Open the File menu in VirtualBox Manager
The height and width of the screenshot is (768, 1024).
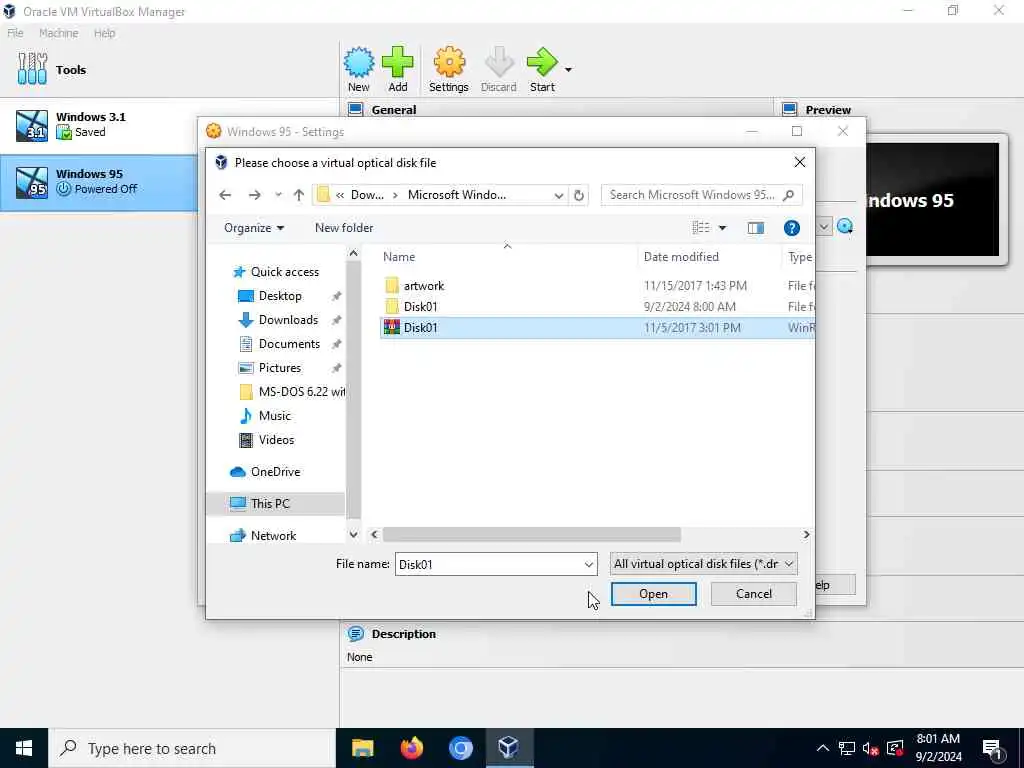(x=15, y=33)
